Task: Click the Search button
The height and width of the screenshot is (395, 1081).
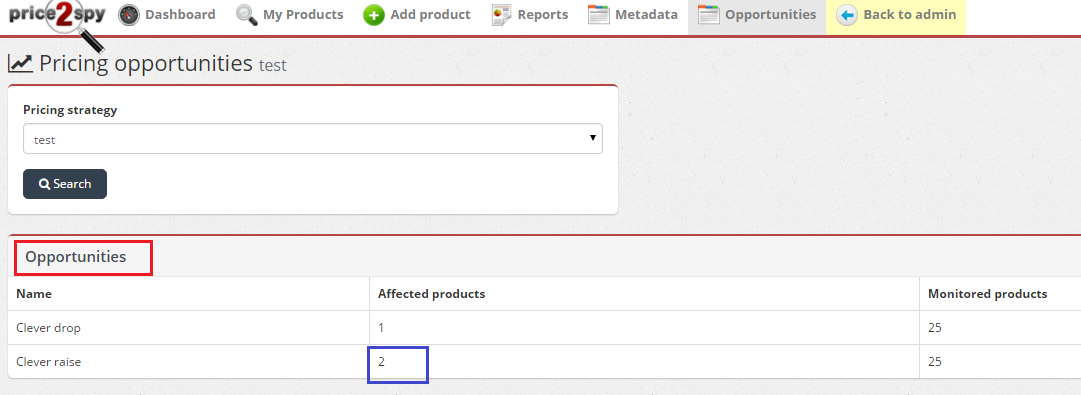Action: point(65,183)
